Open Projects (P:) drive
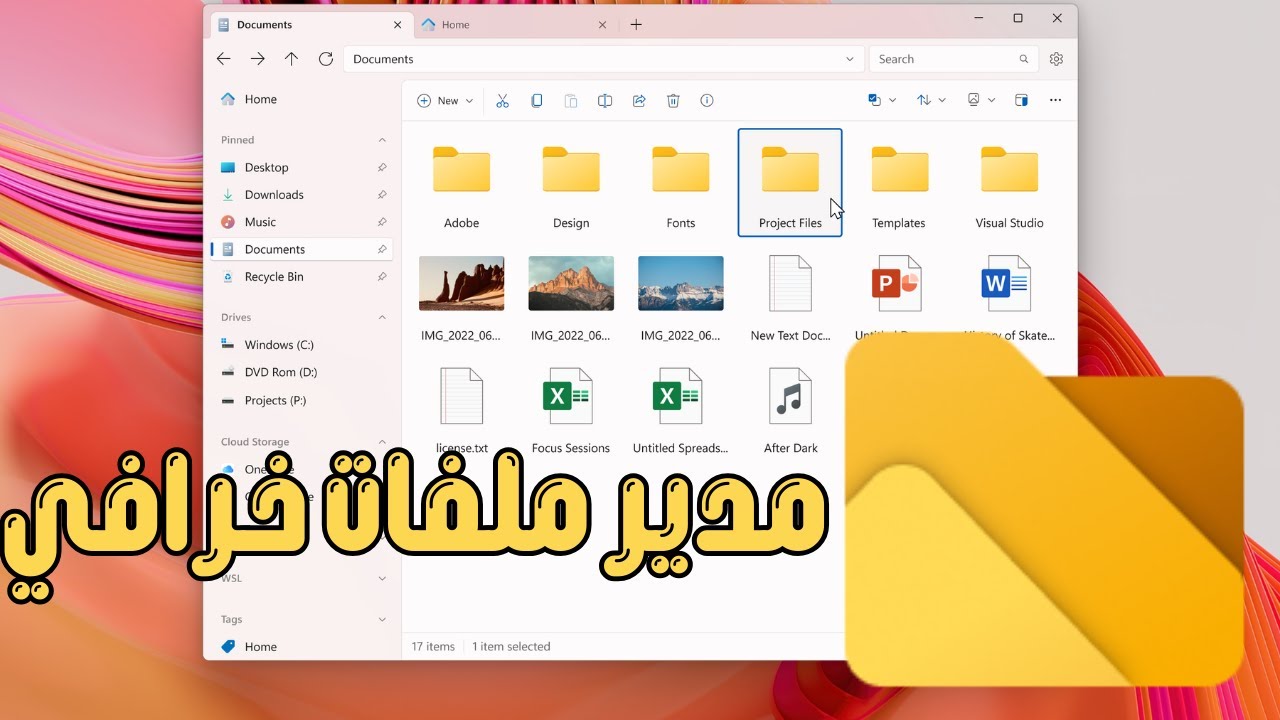The image size is (1280, 720). (x=302, y=400)
